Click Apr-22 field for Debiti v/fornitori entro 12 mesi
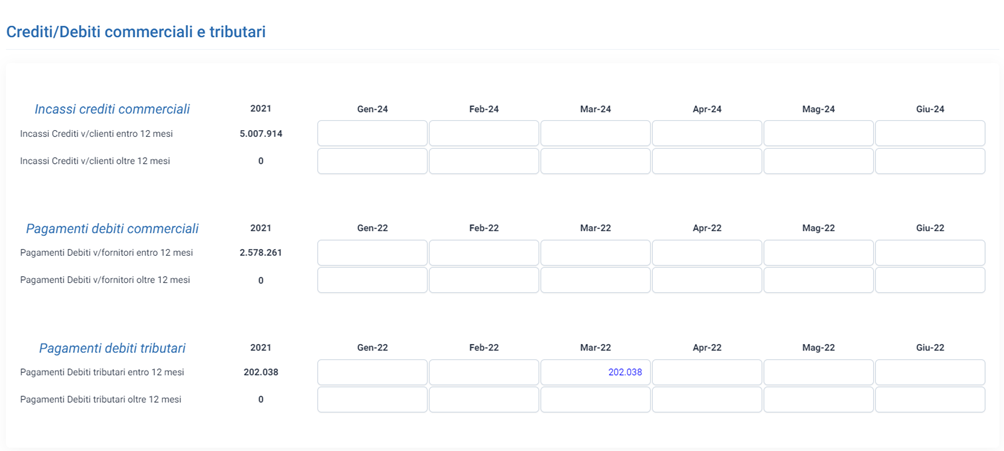 tap(707, 252)
